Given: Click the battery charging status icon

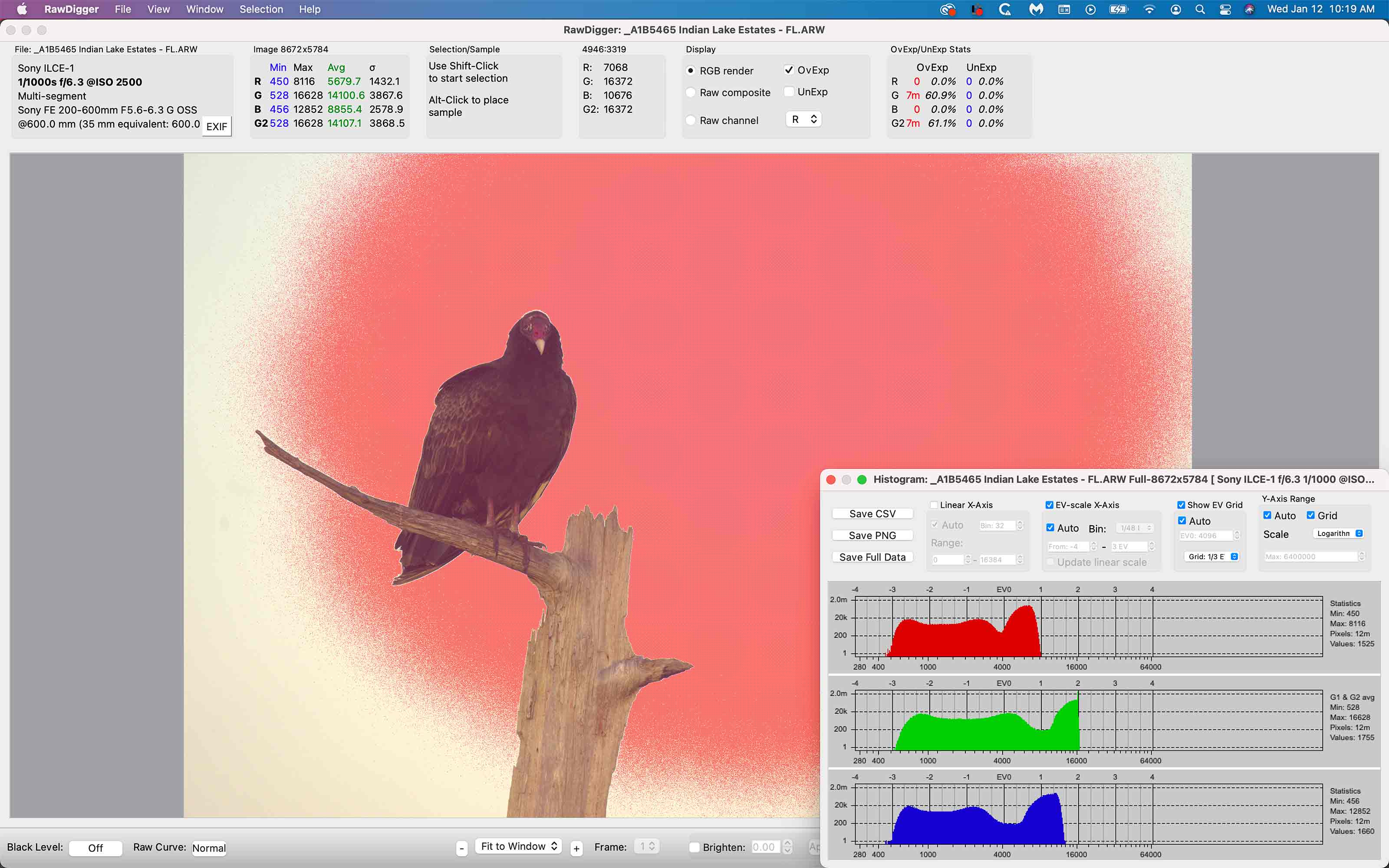Looking at the screenshot, I should pos(1119,9).
